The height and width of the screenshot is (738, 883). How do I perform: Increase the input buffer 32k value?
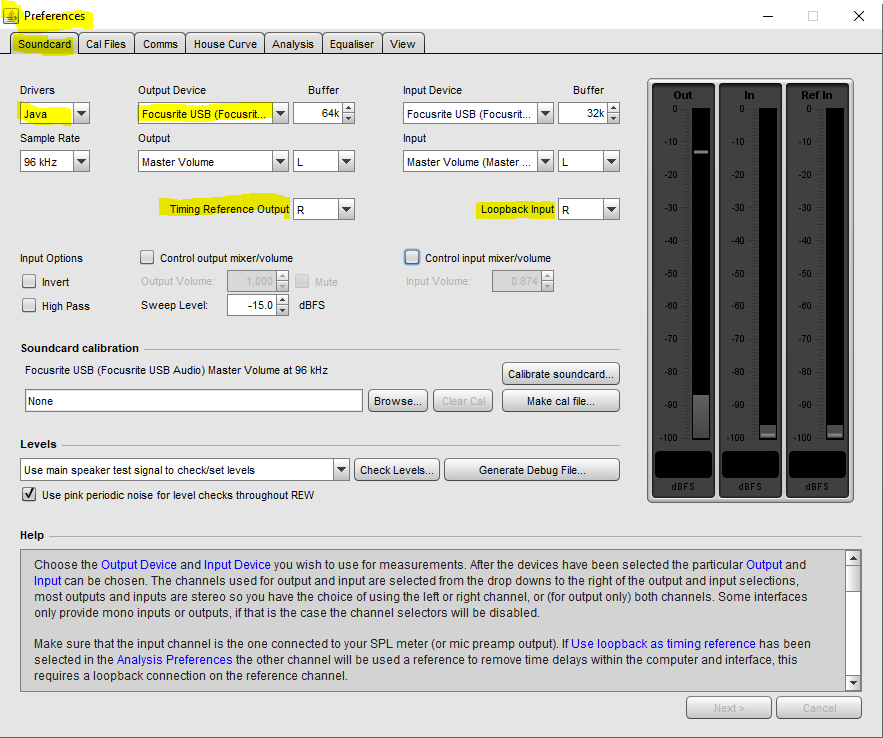coord(614,109)
